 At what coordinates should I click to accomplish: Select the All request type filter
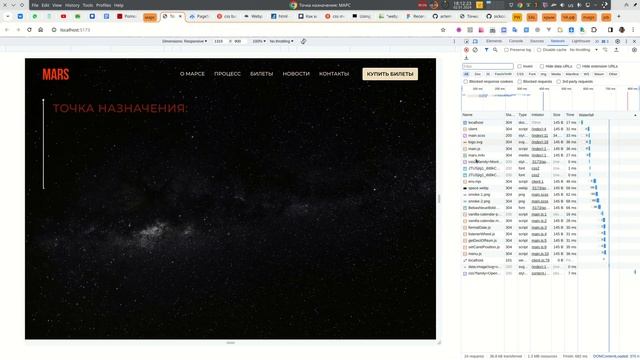click(x=466, y=74)
